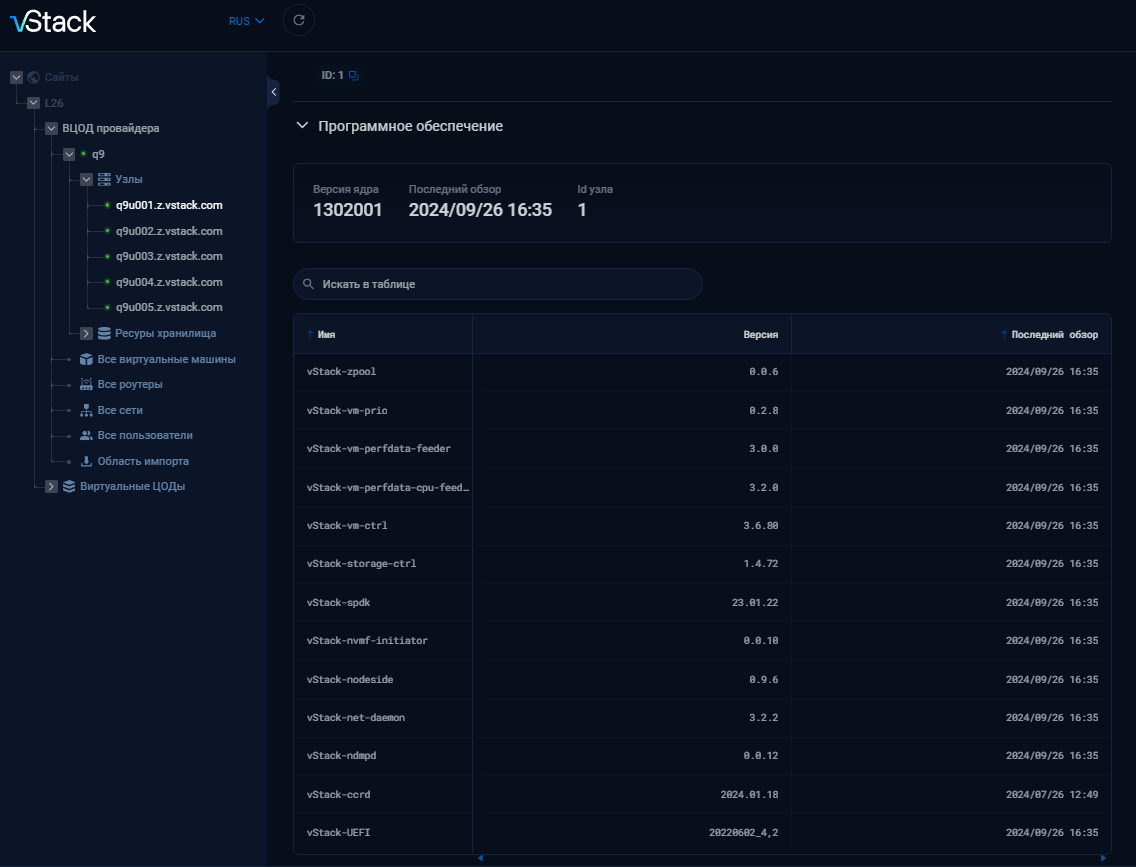Open Все сети in the tree

pos(120,410)
